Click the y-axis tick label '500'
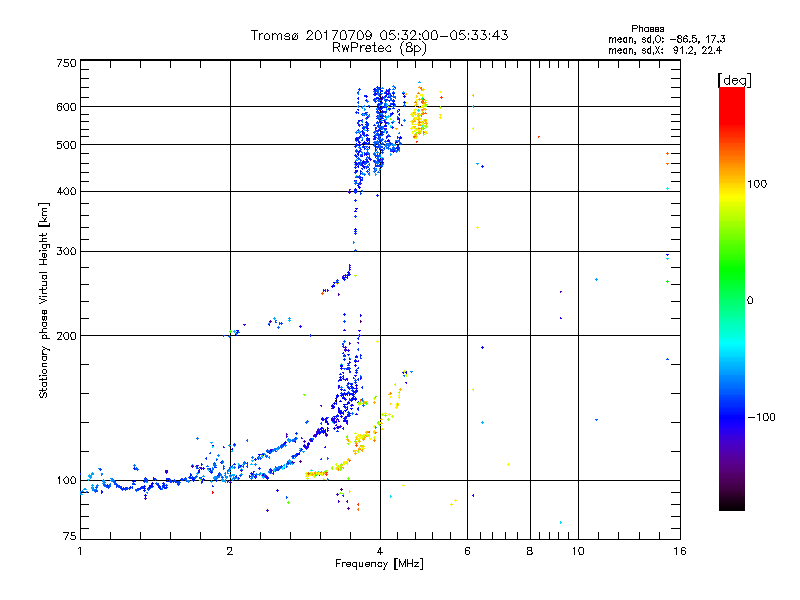Image resolution: width=800 pixels, height=600 pixels. point(66,145)
